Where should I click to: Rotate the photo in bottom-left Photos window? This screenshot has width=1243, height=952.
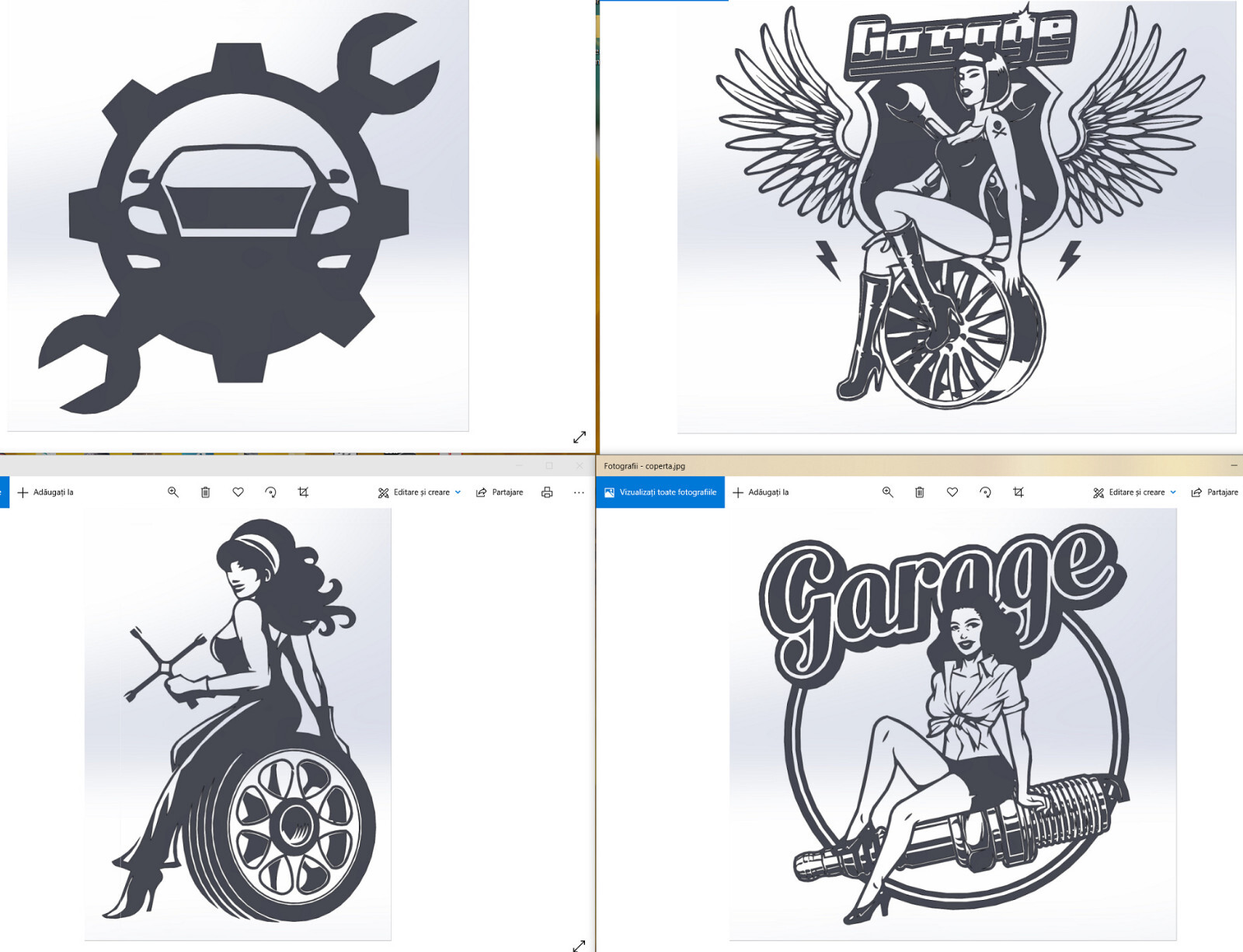pos(270,492)
